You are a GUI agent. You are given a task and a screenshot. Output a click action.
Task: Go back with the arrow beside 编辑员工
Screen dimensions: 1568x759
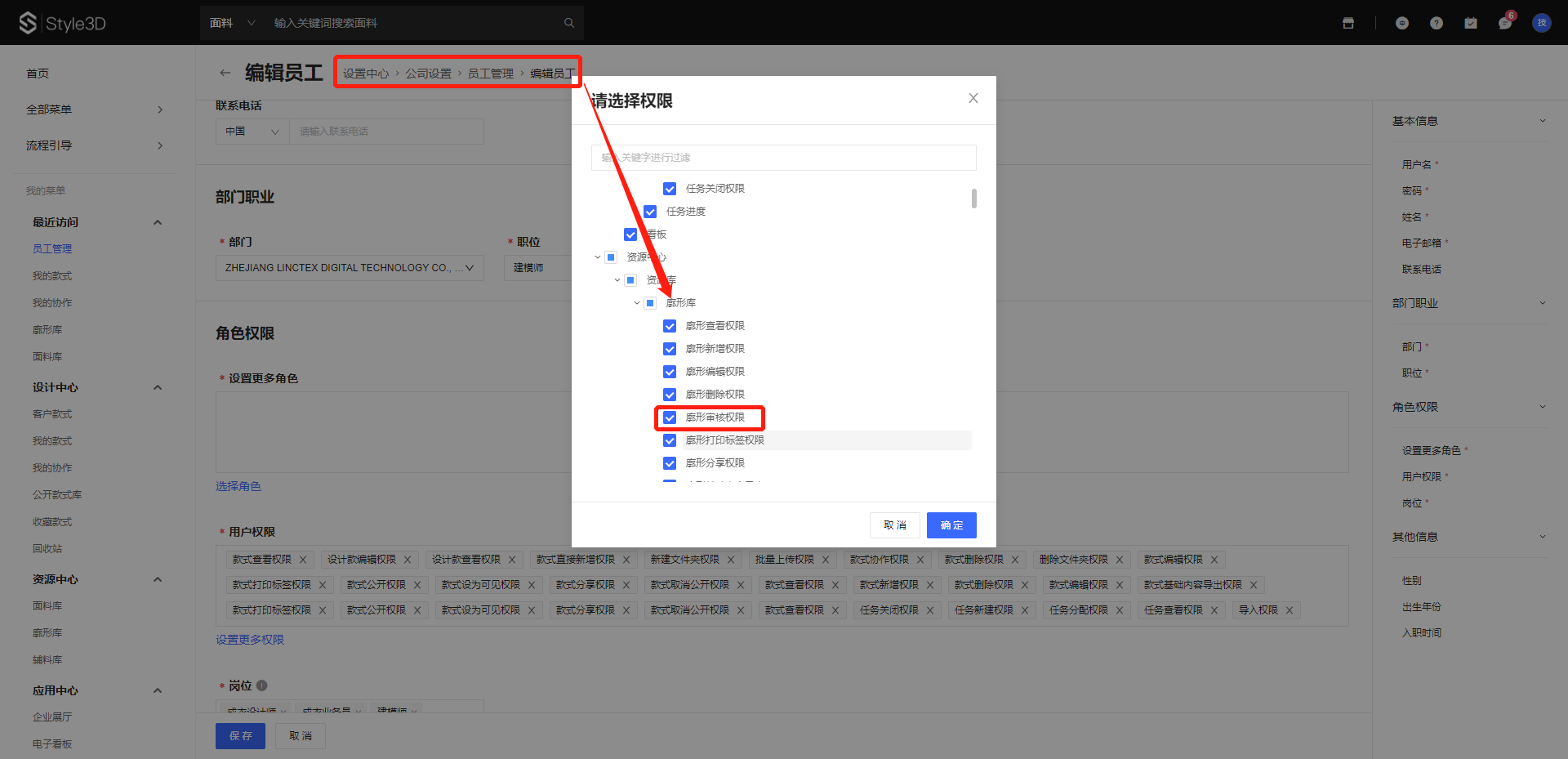coord(225,73)
